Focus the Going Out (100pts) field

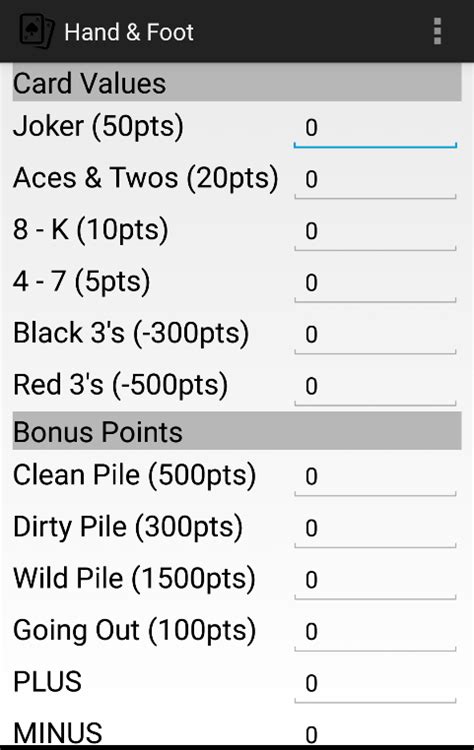click(x=375, y=632)
